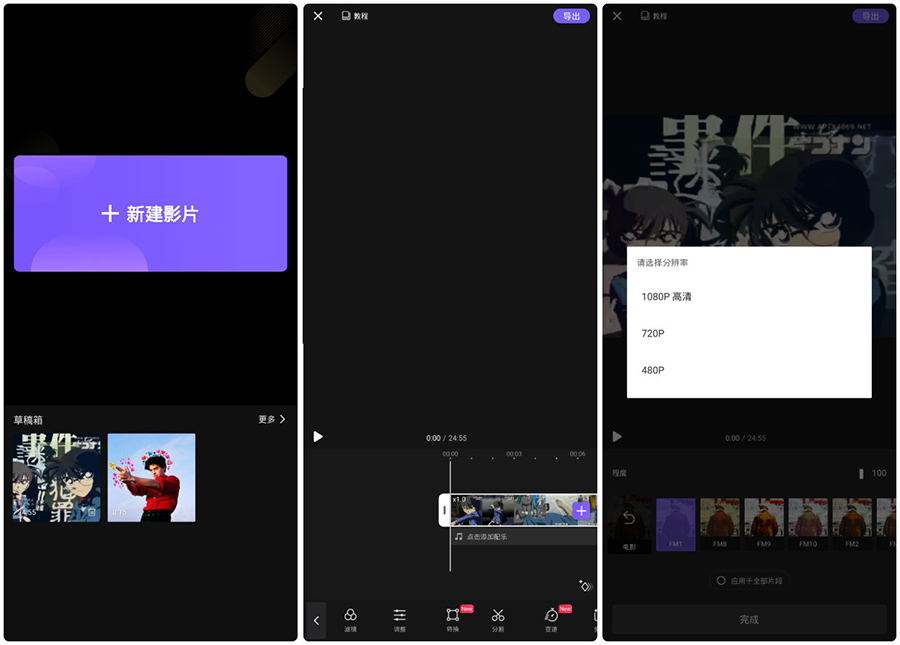Click the keyframe diamond icon above the toolbar
This screenshot has width=900, height=645.
pos(585,586)
